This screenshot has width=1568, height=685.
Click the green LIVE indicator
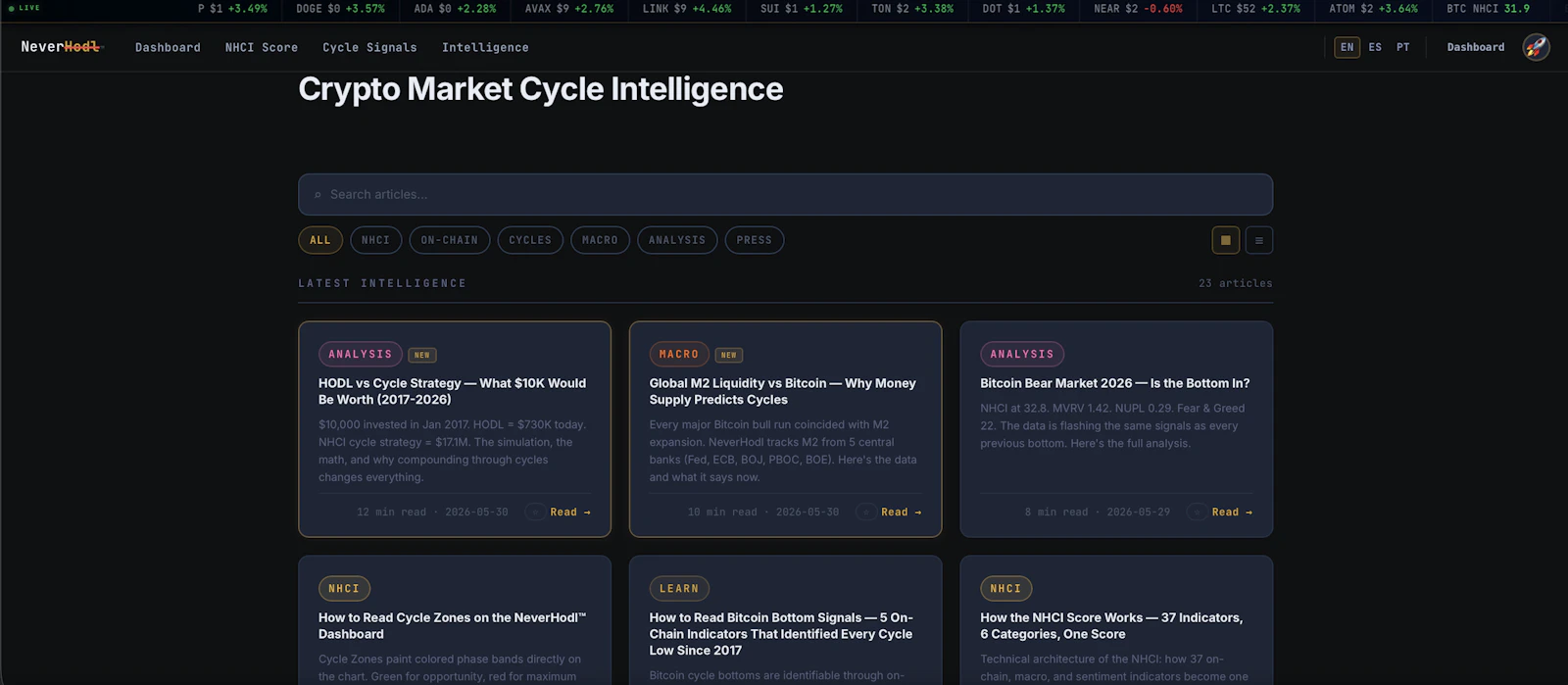click(x=24, y=8)
